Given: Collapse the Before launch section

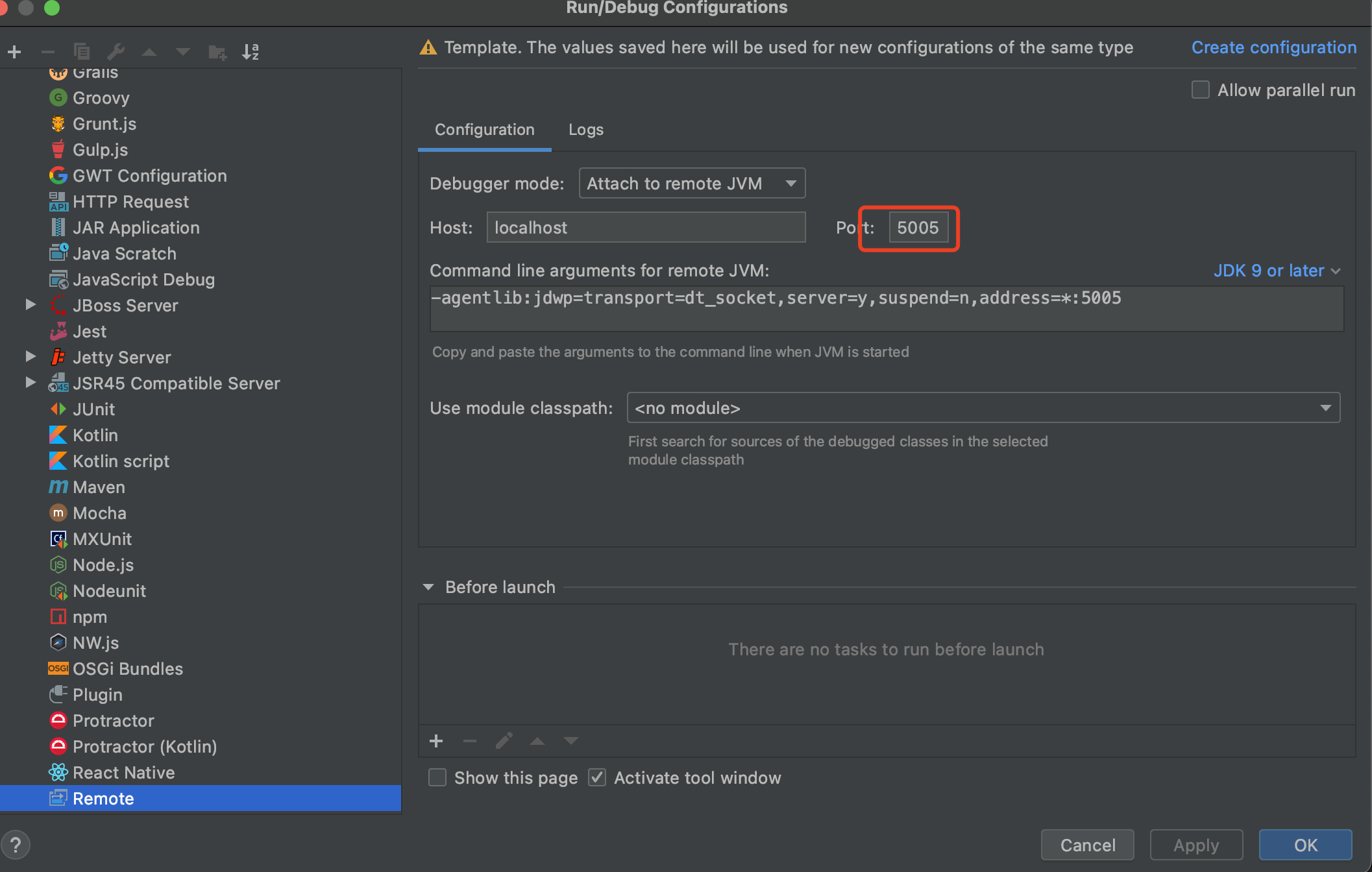Looking at the screenshot, I should (428, 587).
